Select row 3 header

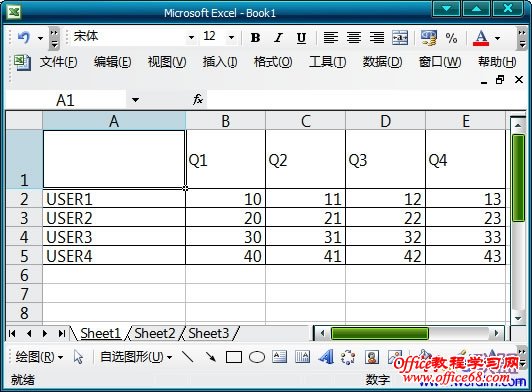tap(24, 218)
